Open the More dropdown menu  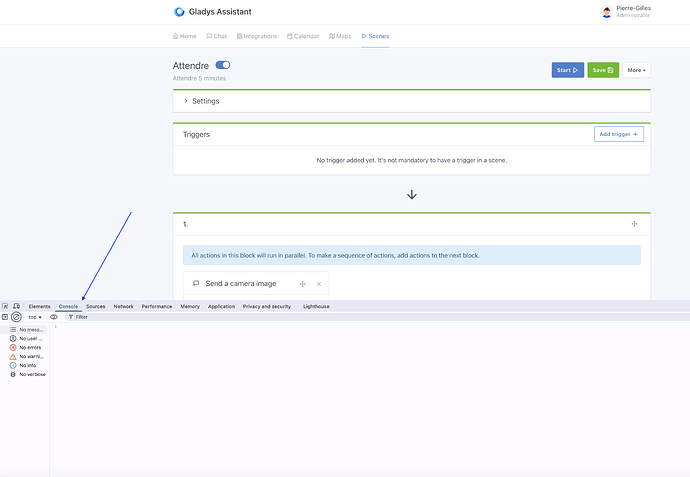tap(636, 70)
